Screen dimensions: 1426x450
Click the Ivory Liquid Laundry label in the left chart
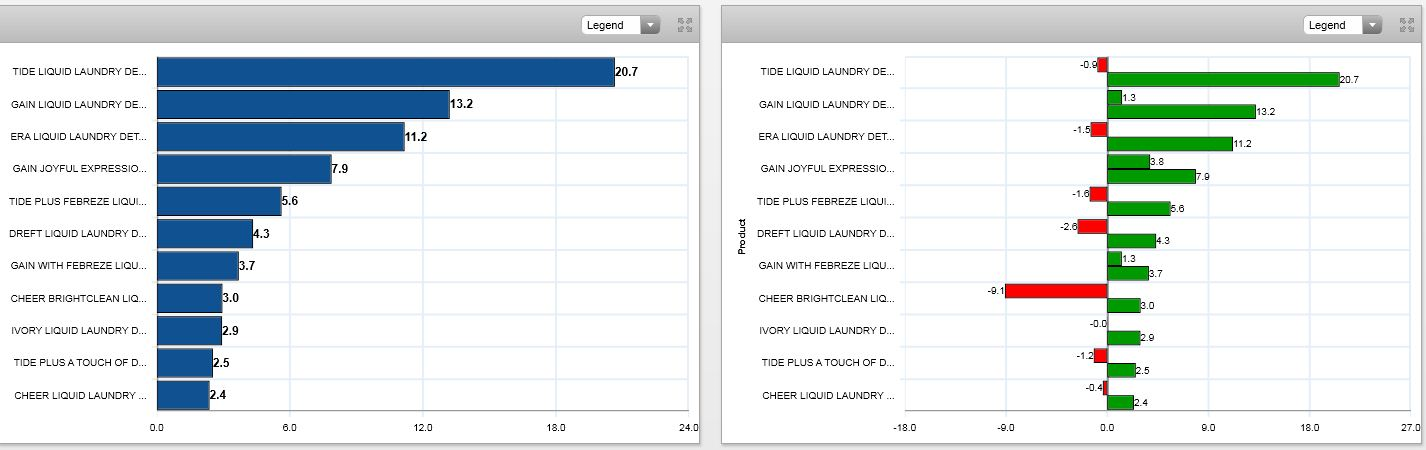click(78, 331)
